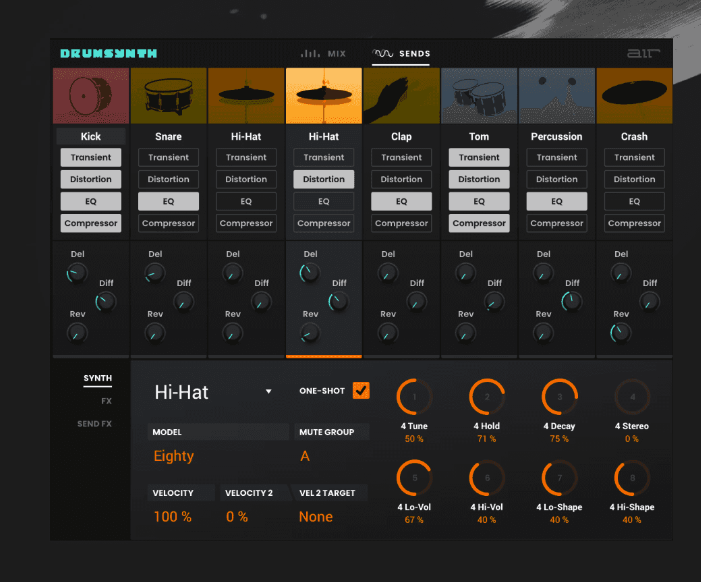701x582 pixels.
Task: Click macro knob 6 for 4 Hi-Vol
Action: click(x=487, y=478)
